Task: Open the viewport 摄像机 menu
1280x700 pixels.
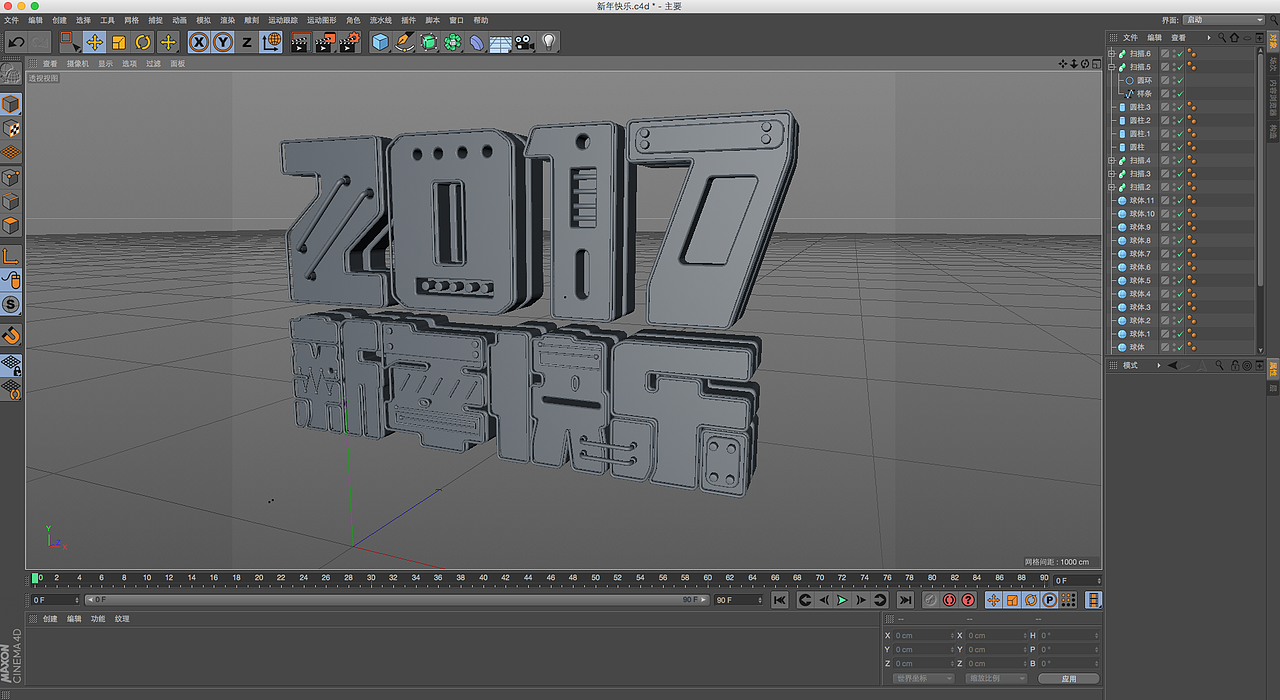Action: tap(78, 63)
